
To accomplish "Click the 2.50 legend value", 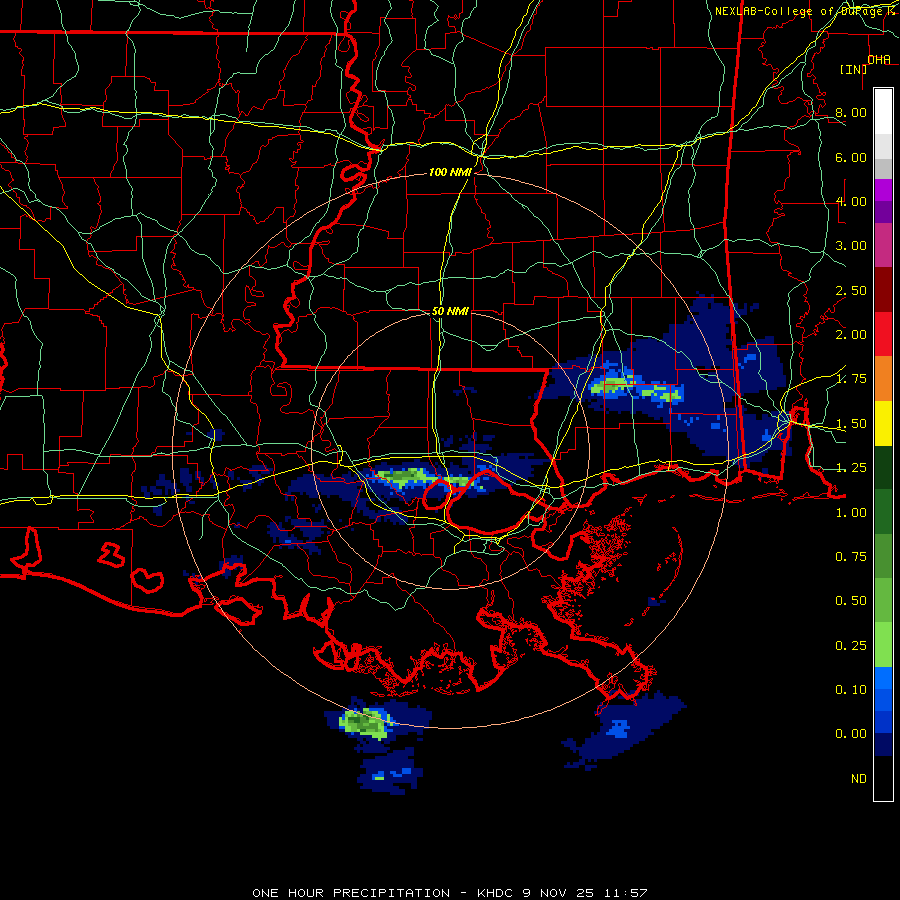I will (851, 290).
